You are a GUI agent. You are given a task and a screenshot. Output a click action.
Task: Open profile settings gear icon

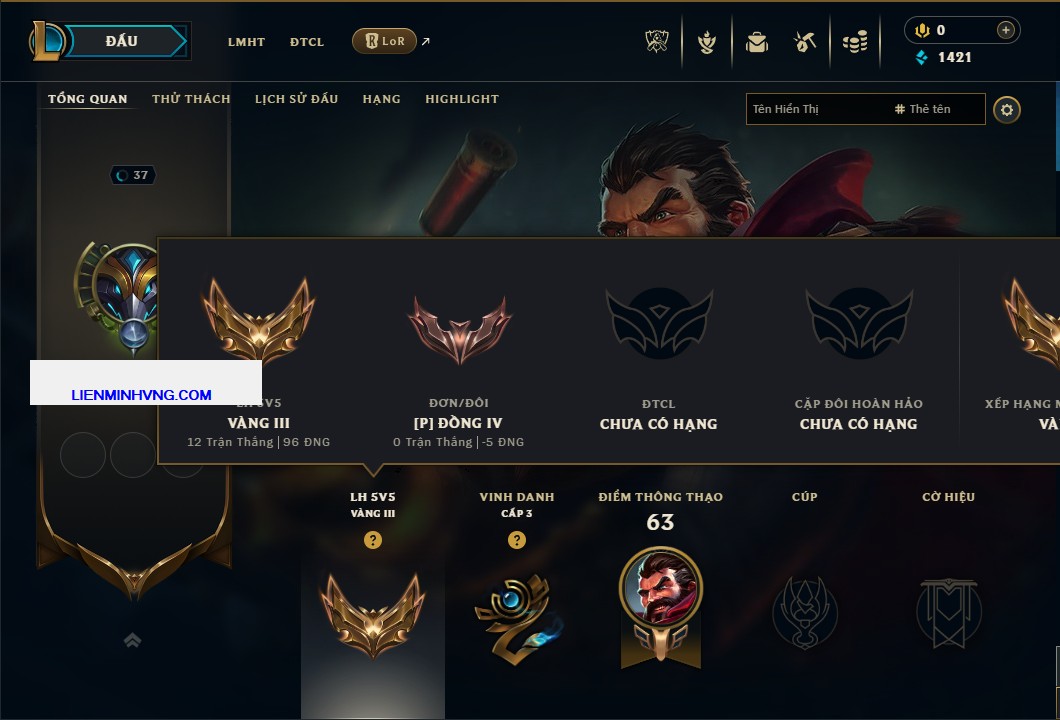point(1007,110)
